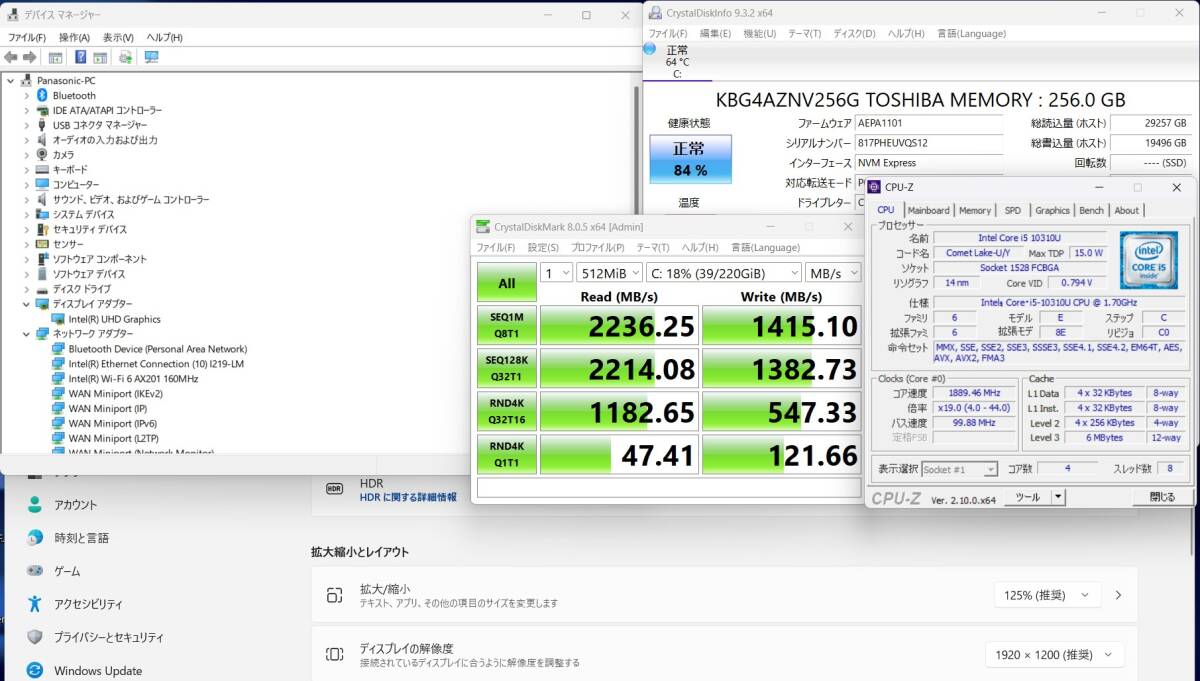Run the SEQ128K Q32T1 benchmark test
This screenshot has height=681, width=1200.
coord(507,369)
